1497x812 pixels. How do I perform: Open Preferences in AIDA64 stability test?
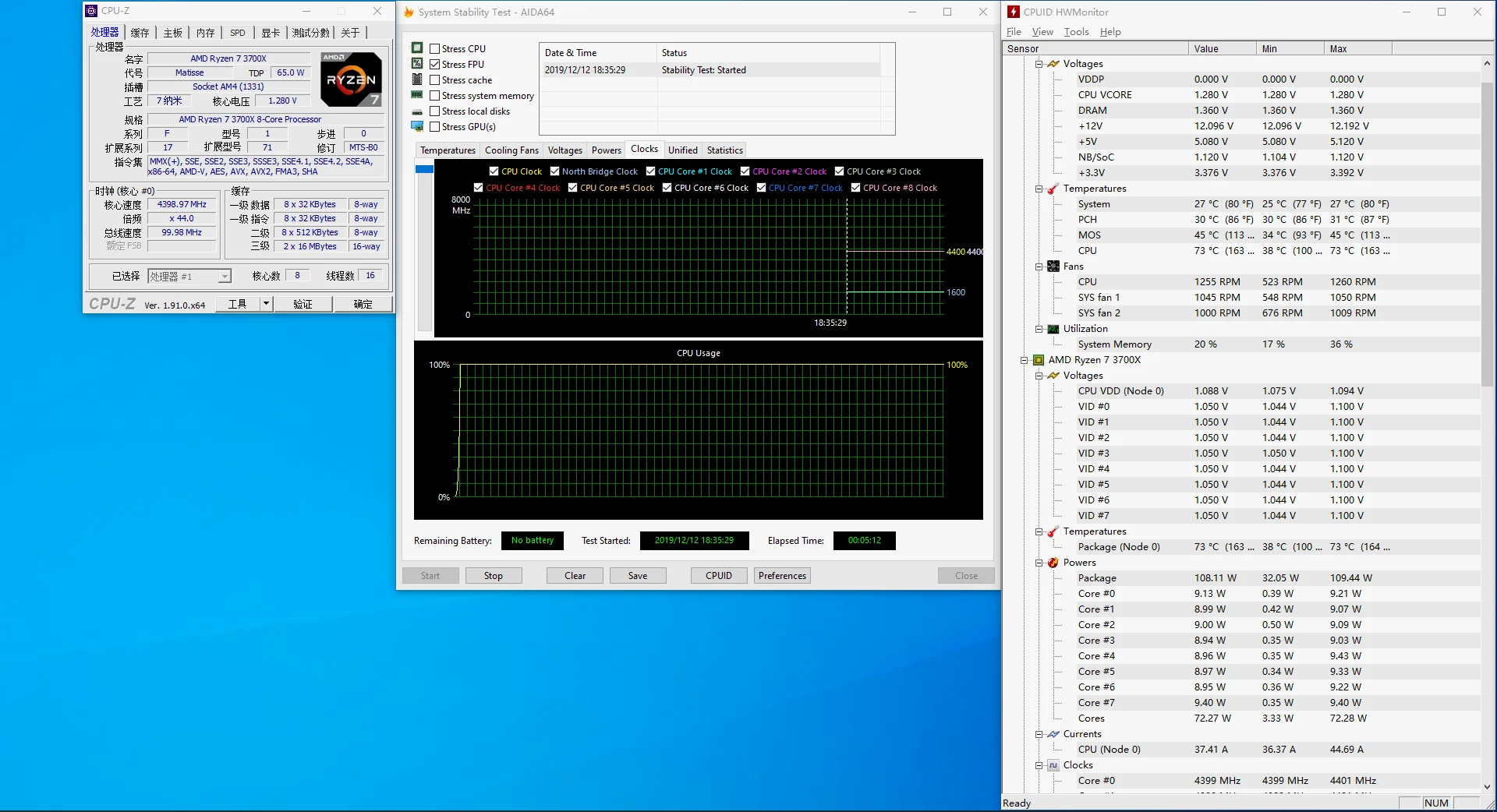782,576
